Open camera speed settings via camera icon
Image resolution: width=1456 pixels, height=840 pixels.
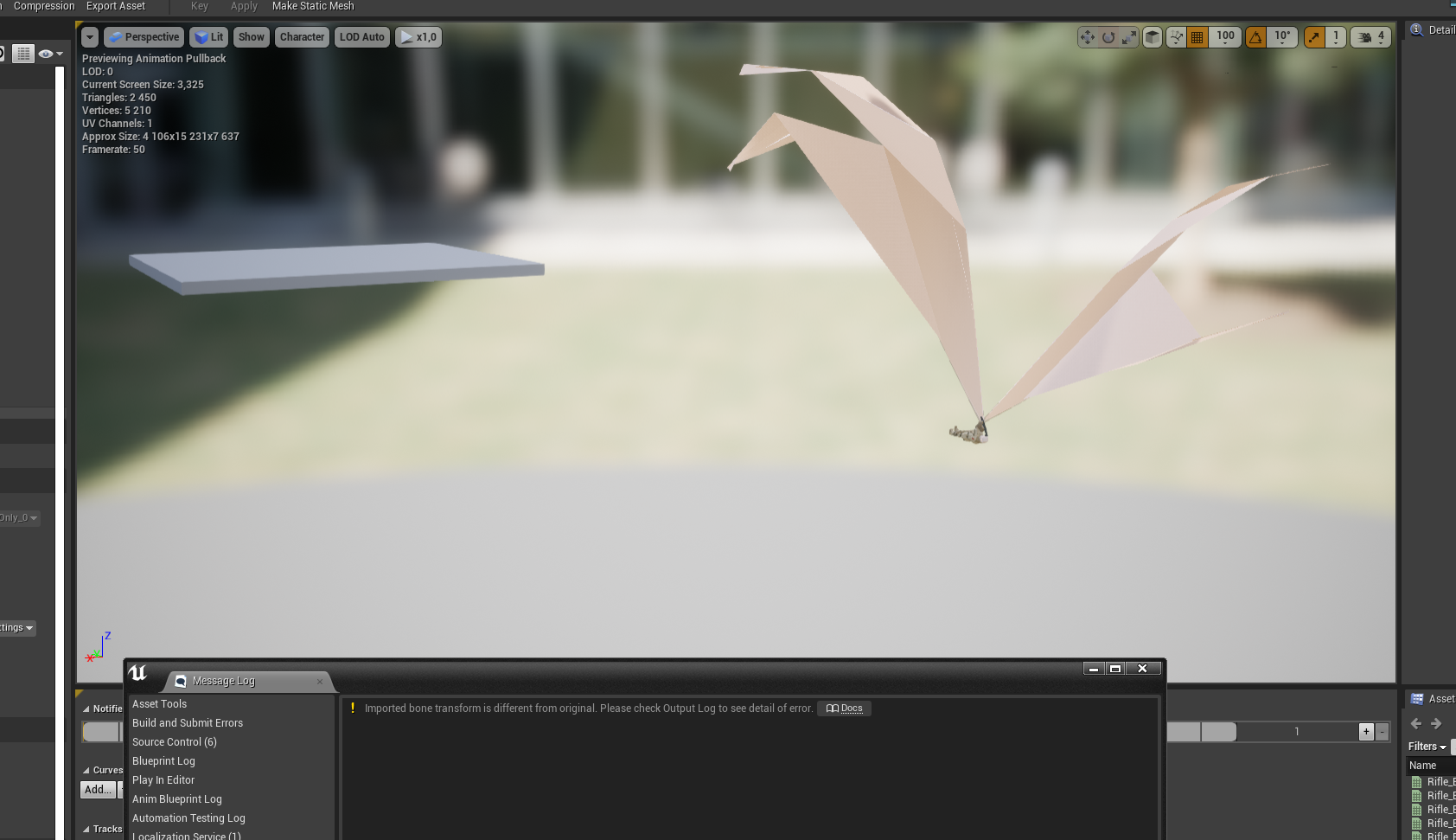(x=1363, y=36)
